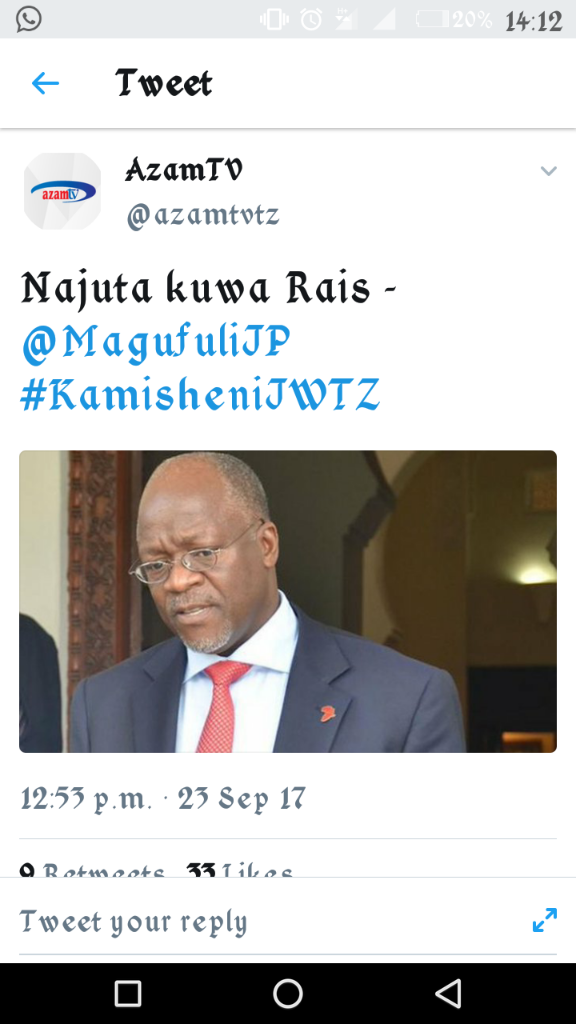The width and height of the screenshot is (576, 1024).
Task: Tap the vibrate mode status icon
Action: click(x=274, y=20)
